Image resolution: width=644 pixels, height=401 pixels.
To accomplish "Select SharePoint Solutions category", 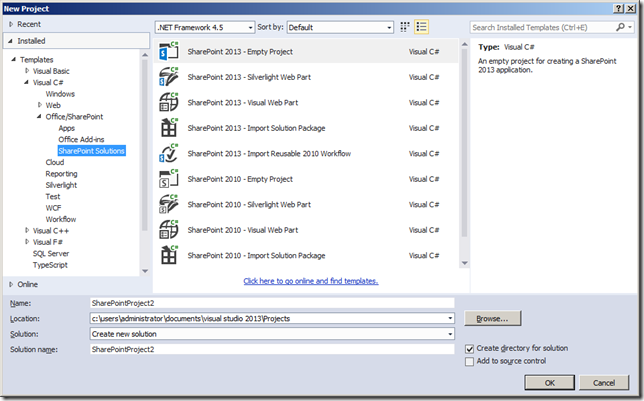I will pos(92,151).
